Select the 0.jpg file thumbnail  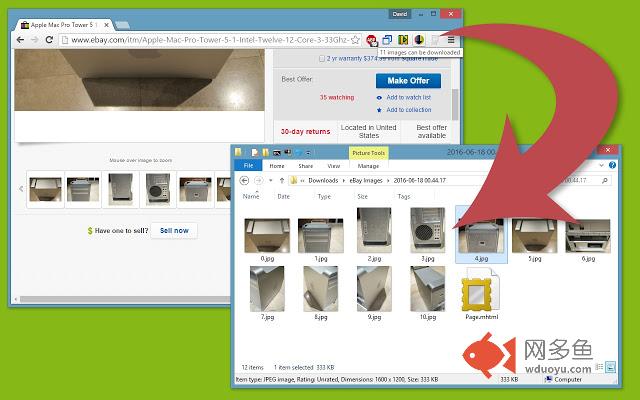pos(267,236)
